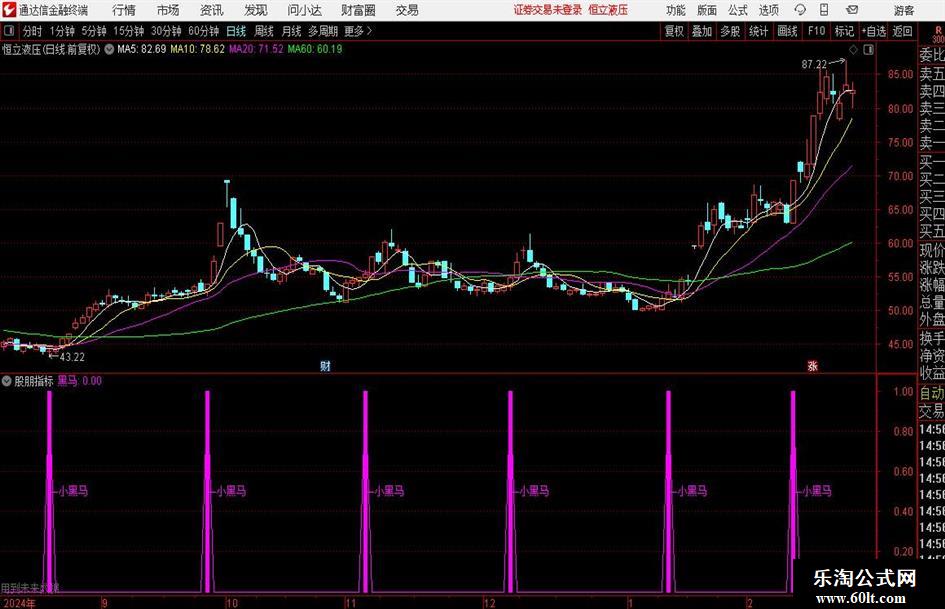Click the 复权 toolbar button
This screenshot has height=609, width=945.
[674, 31]
